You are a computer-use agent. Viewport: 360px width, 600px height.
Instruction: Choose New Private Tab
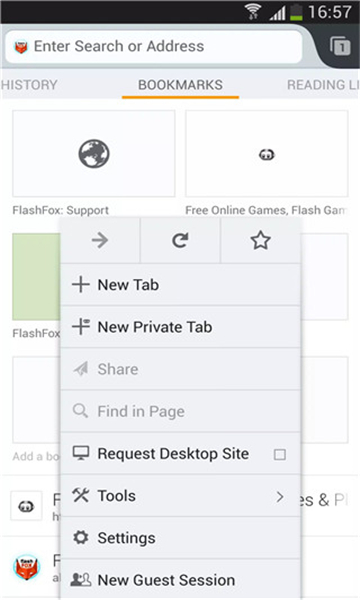pos(180,327)
